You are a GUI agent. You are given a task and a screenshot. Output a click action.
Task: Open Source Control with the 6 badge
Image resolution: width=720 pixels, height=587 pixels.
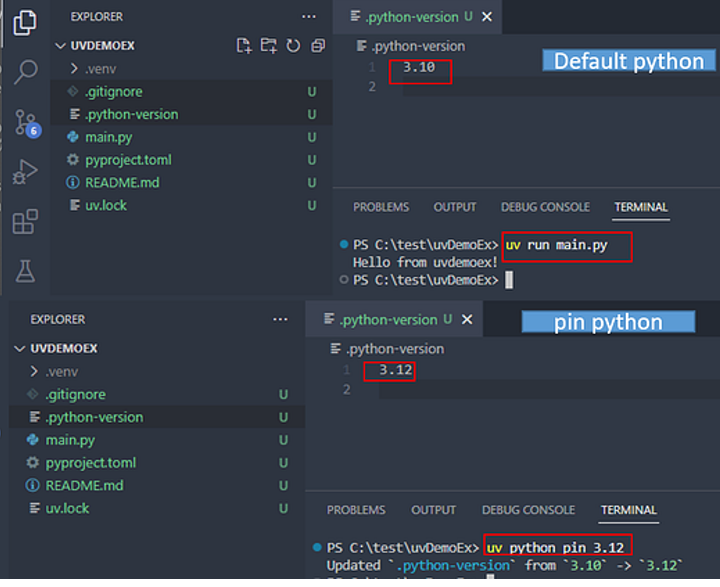[25, 123]
